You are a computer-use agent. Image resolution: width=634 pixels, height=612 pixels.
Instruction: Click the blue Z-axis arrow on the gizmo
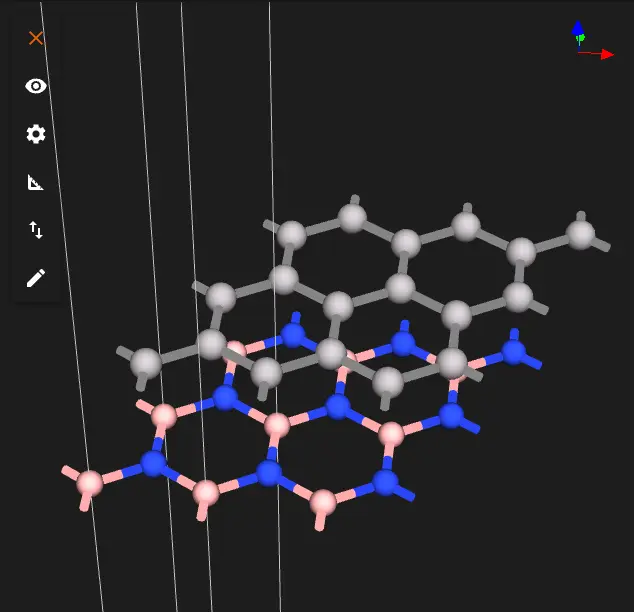(x=578, y=28)
